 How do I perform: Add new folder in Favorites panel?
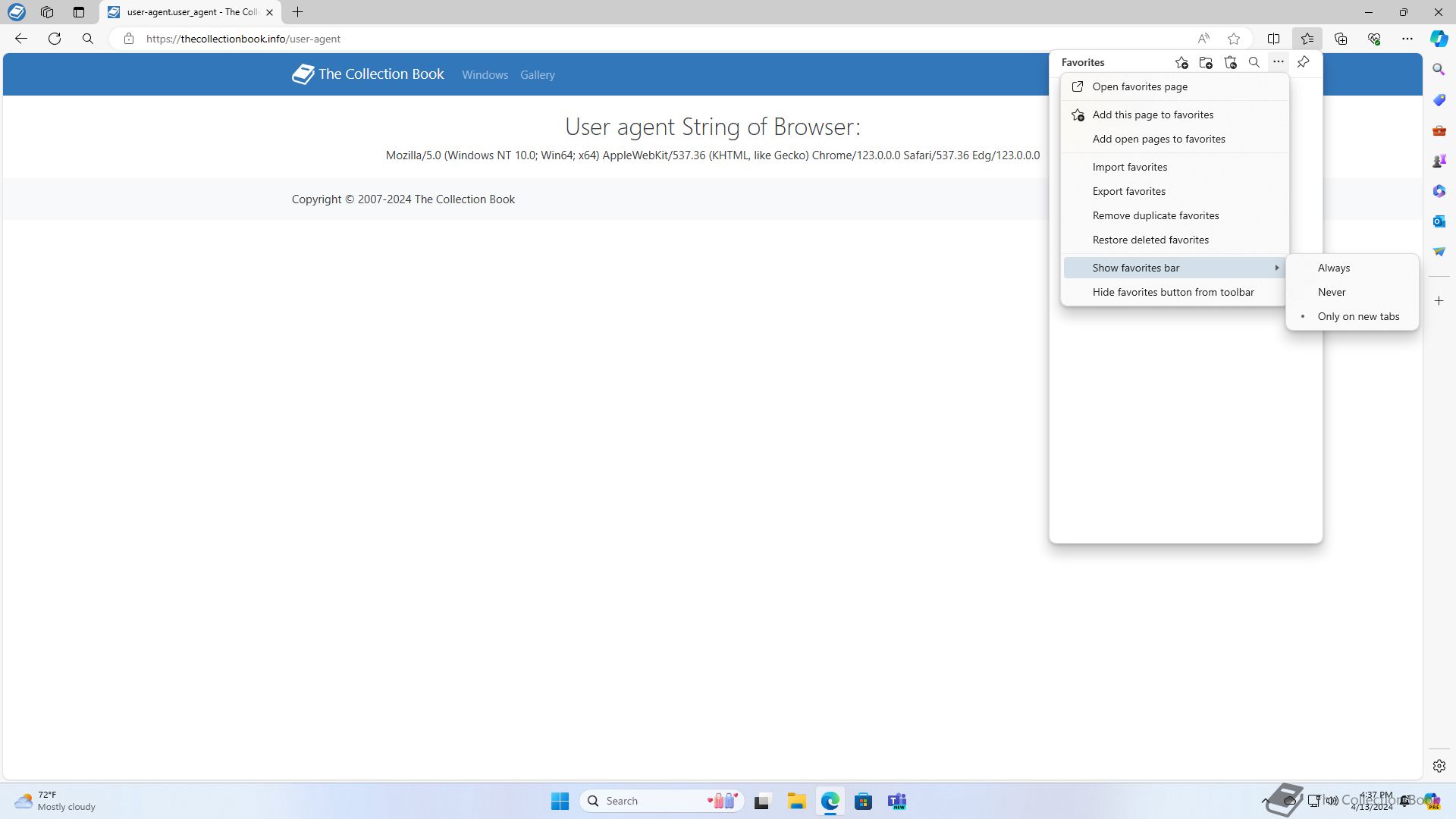(1206, 62)
